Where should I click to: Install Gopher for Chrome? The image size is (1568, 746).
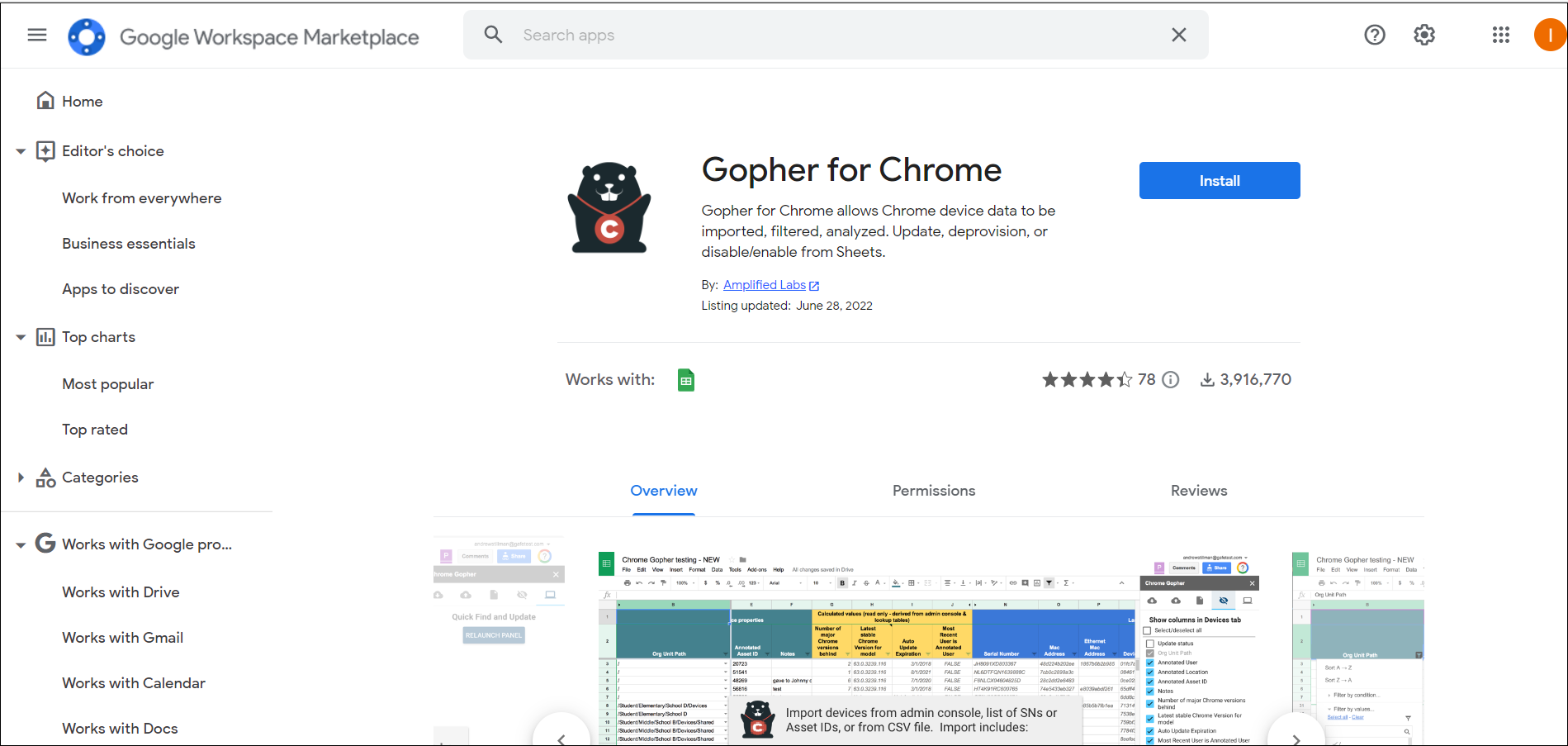coord(1219,181)
